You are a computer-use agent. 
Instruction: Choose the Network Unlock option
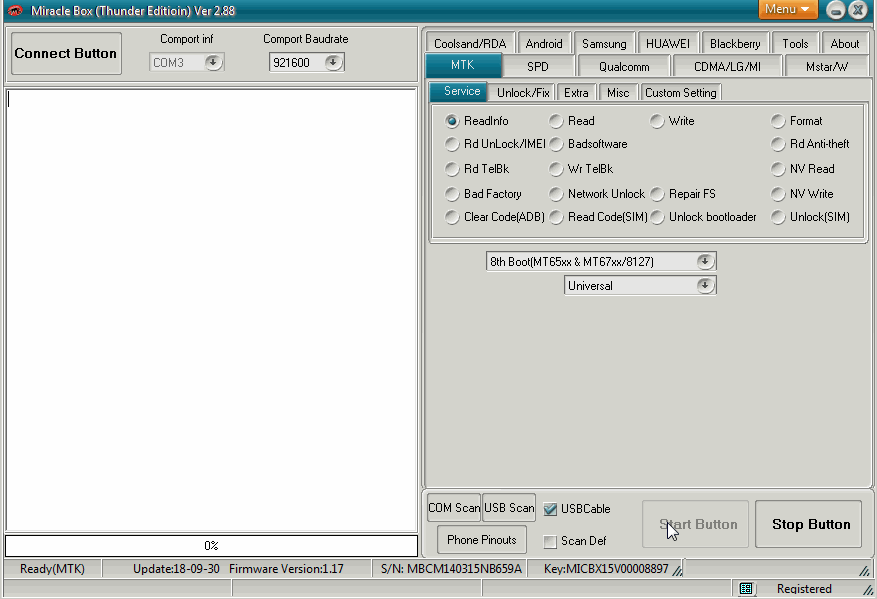[556, 194]
